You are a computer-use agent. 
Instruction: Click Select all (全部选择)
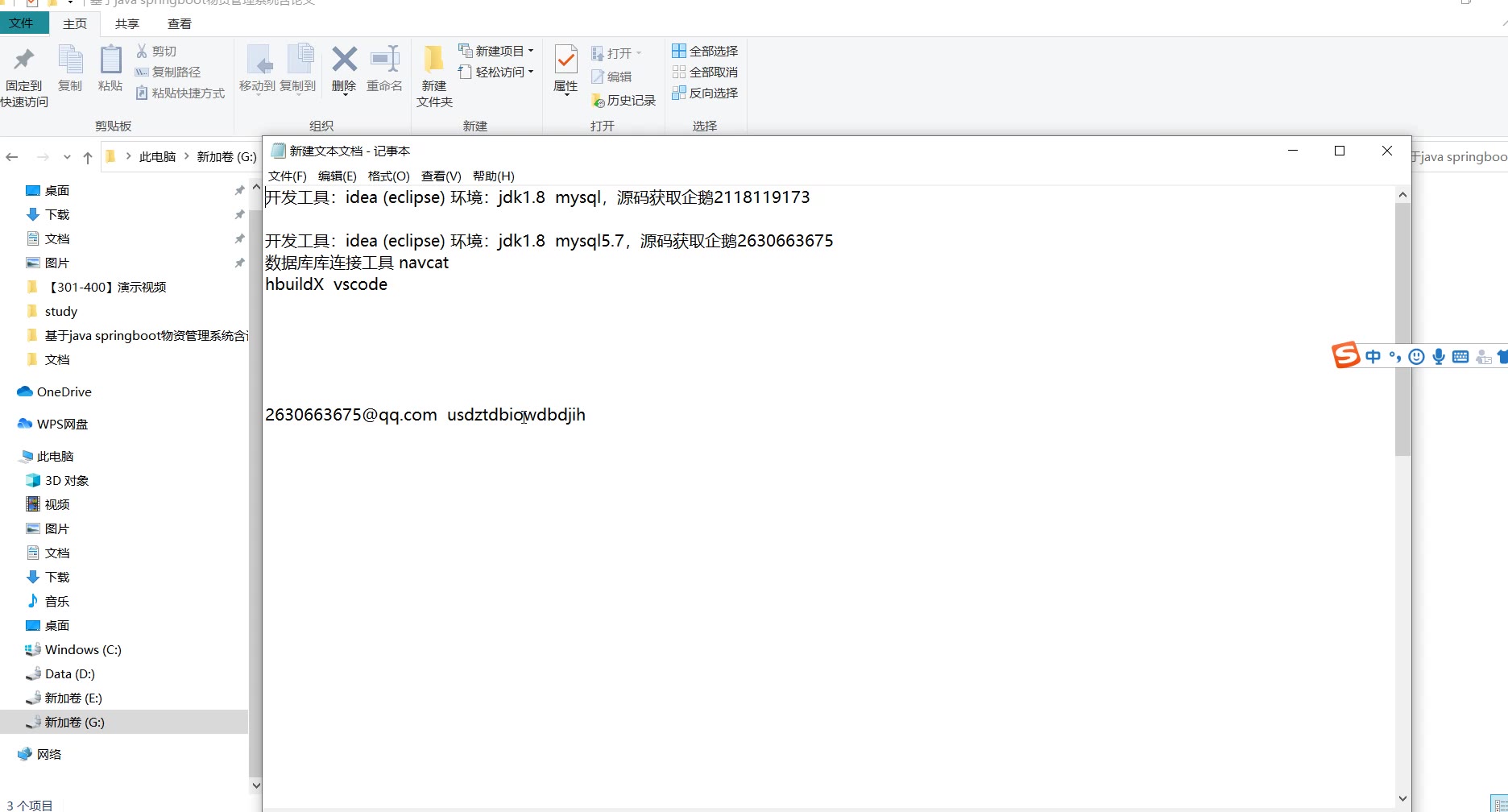[706, 51]
